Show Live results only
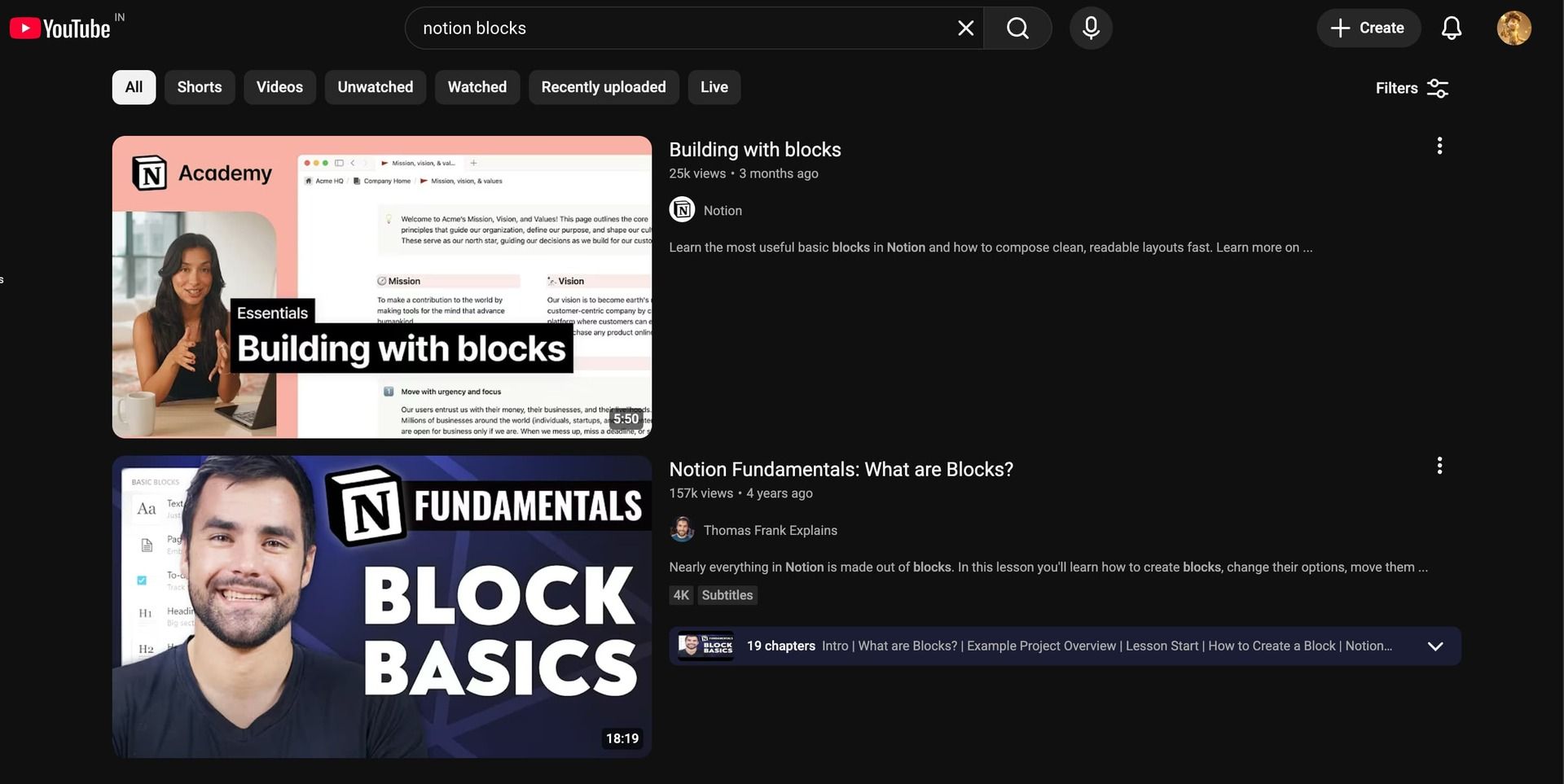The width and height of the screenshot is (1564, 784). 714,87
